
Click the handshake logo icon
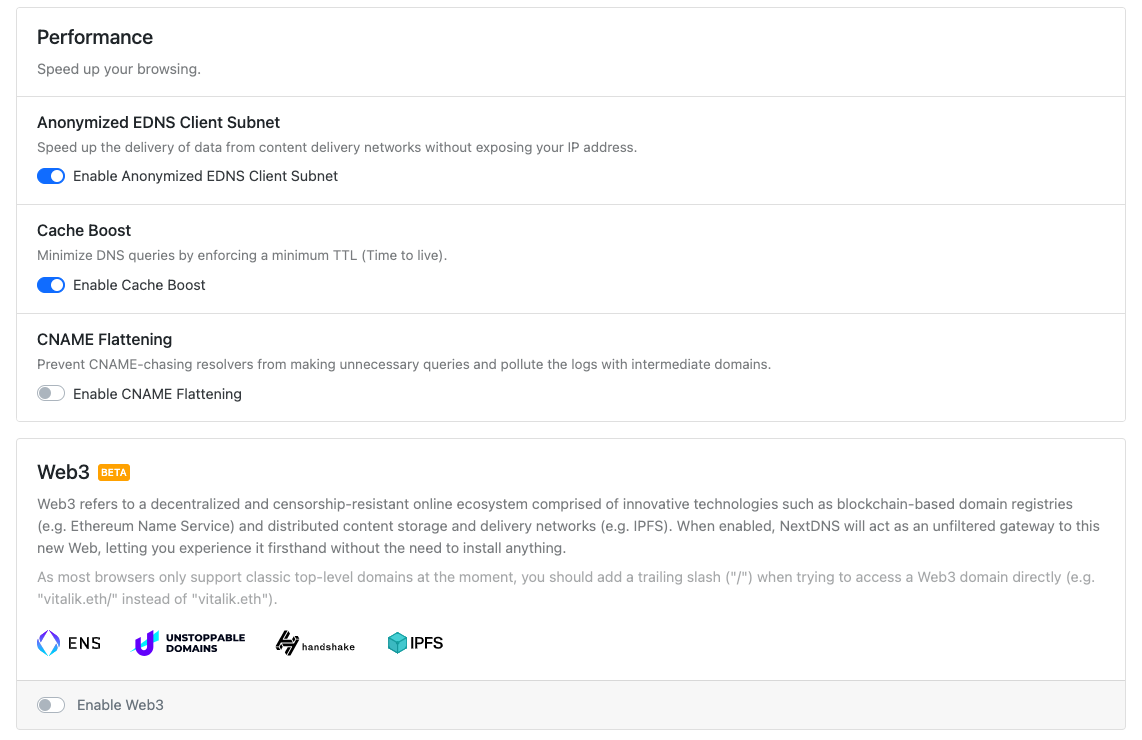click(287, 643)
